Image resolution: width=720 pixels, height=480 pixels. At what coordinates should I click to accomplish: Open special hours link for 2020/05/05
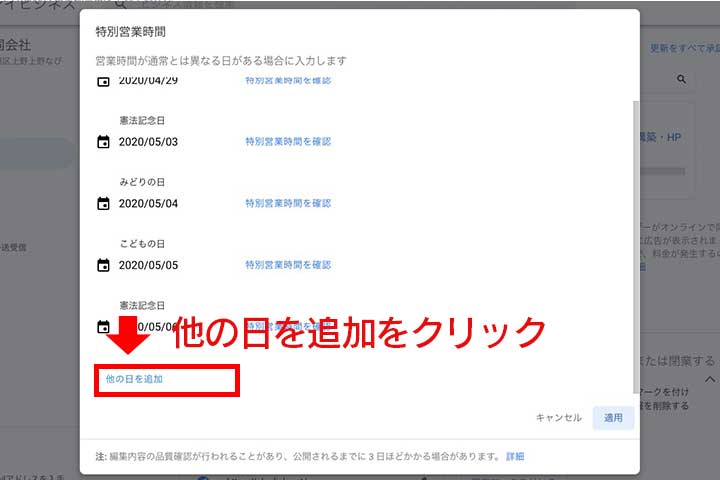(288, 265)
